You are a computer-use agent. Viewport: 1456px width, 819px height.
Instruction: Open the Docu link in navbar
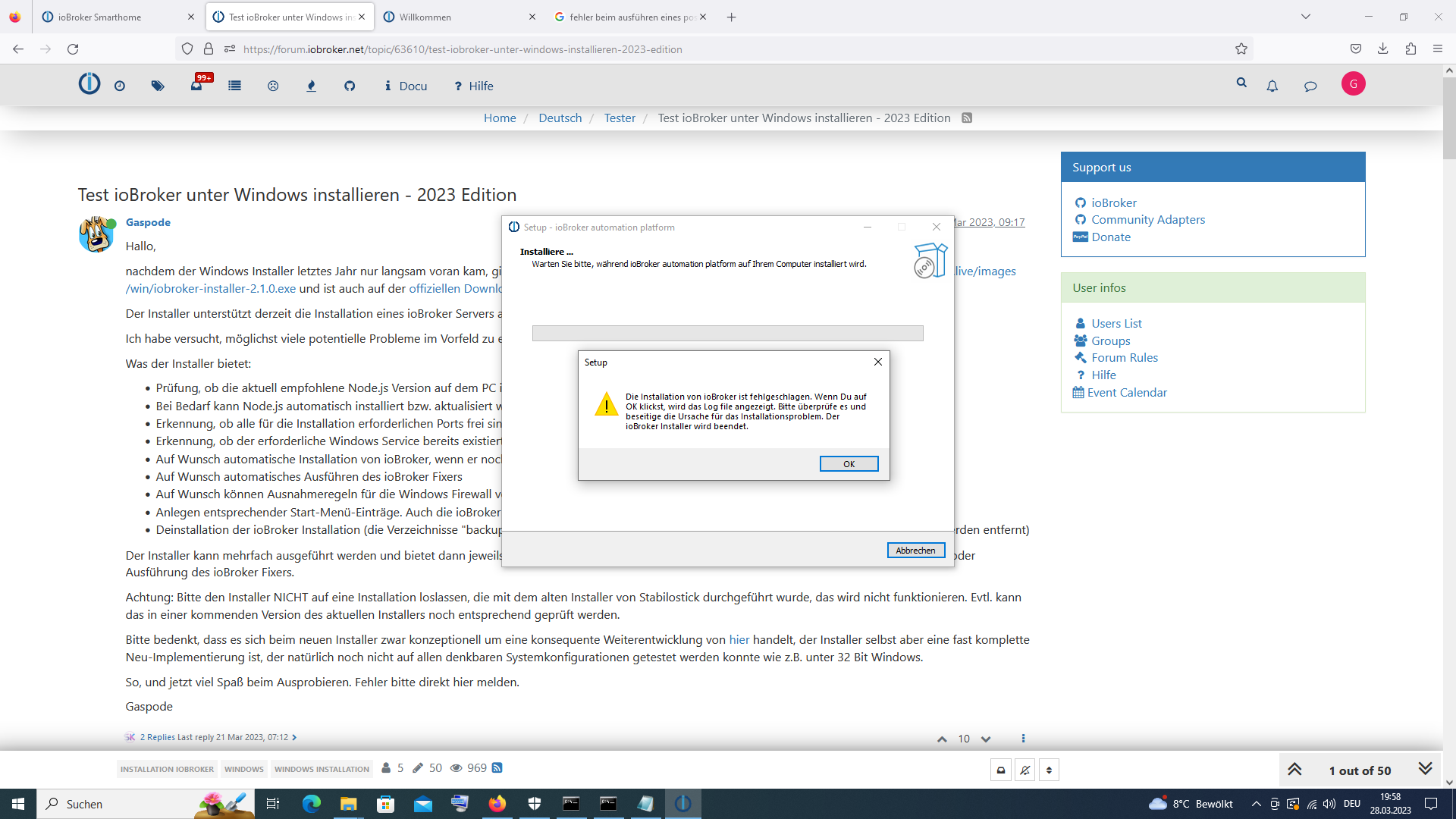[x=406, y=86]
